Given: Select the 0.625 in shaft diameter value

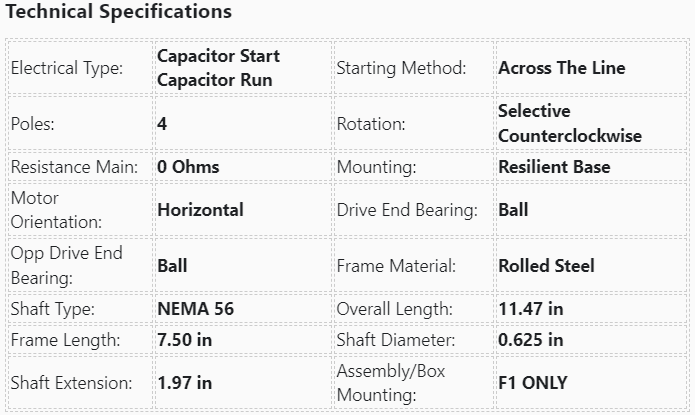Looking at the screenshot, I should (530, 340).
